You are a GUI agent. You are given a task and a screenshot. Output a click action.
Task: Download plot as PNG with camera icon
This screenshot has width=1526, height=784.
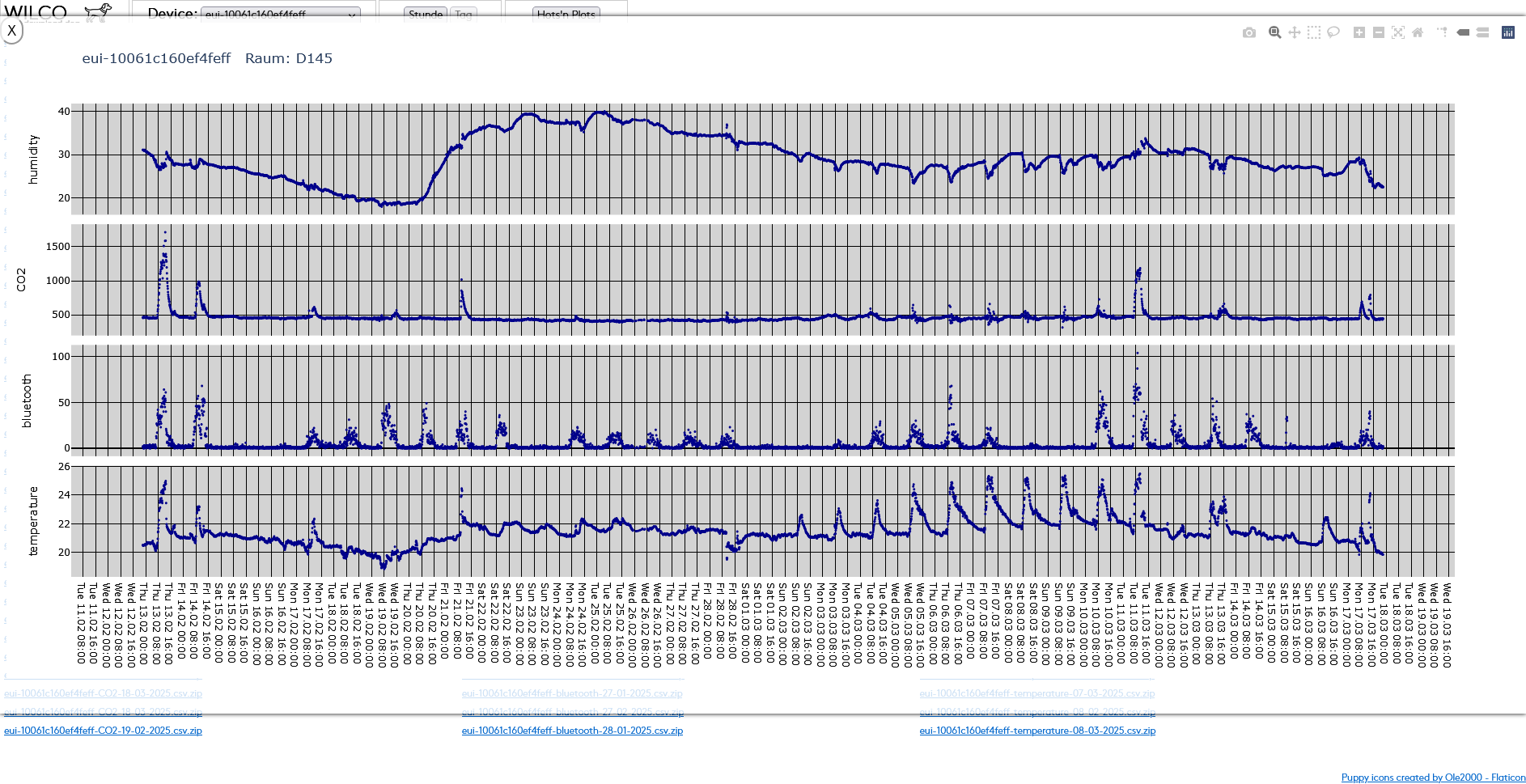coord(1249,32)
